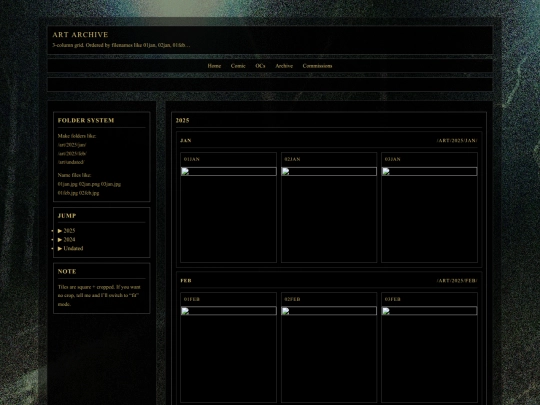Go to the Comic page

point(238,66)
